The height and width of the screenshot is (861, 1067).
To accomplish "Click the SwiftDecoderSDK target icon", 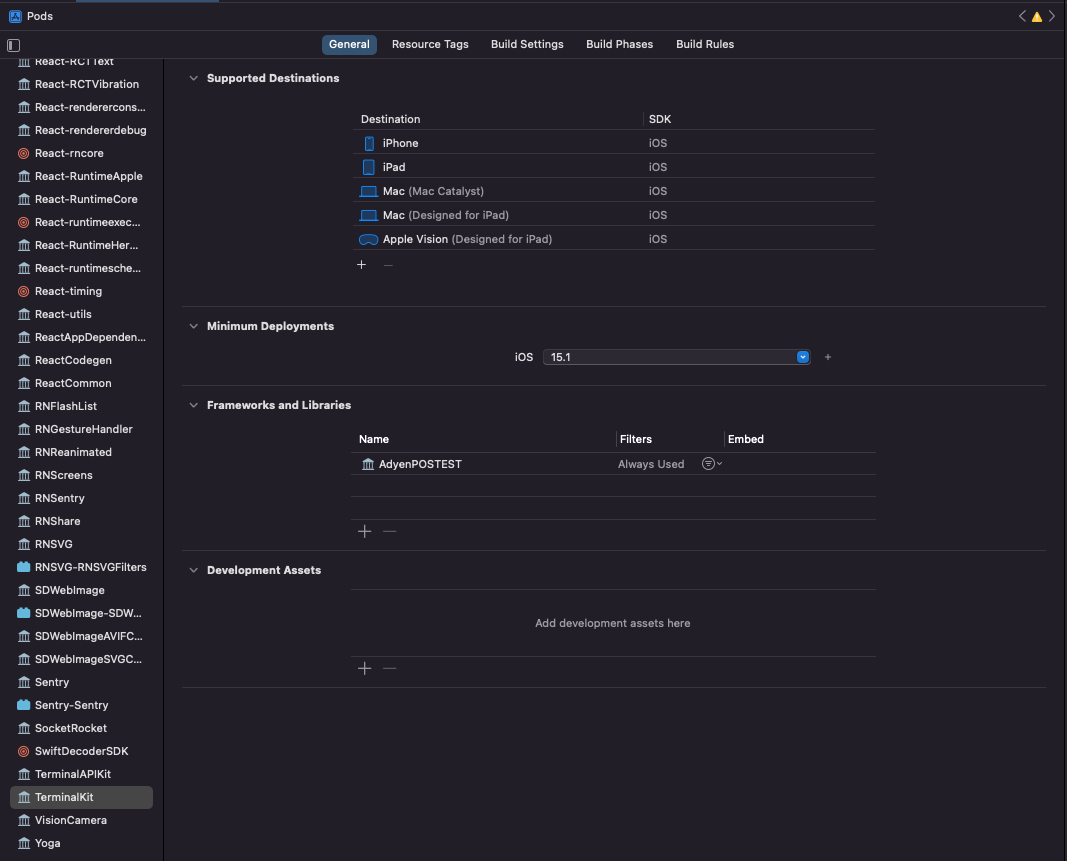I will tap(23, 751).
